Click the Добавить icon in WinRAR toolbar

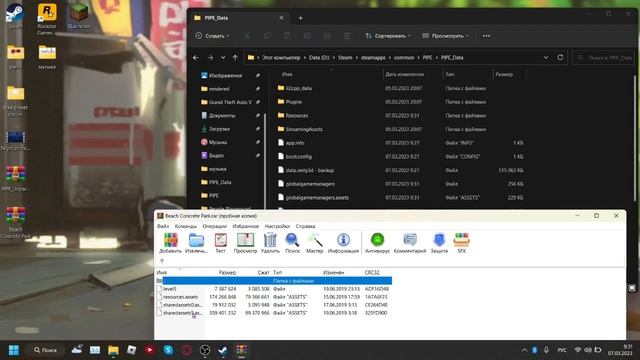[x=171, y=243]
